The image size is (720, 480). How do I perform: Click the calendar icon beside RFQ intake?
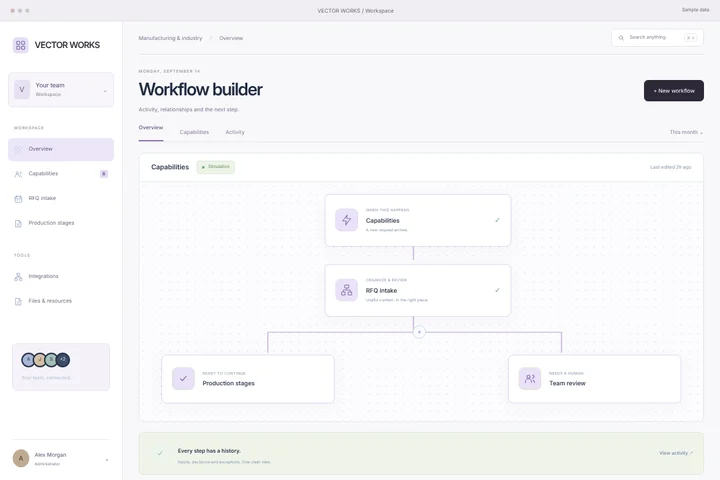coord(18,199)
